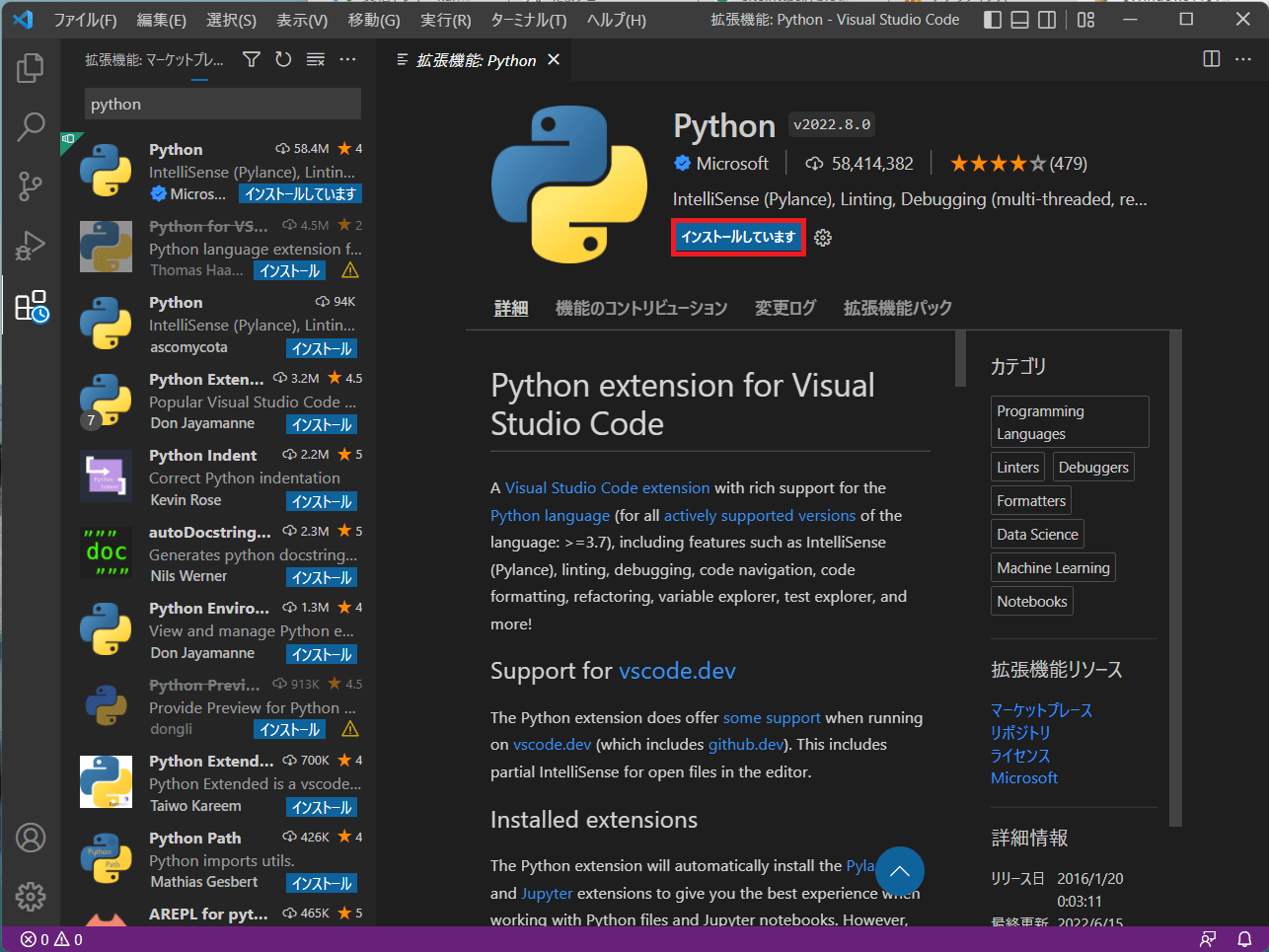Image resolution: width=1269 pixels, height=952 pixels.
Task: Toggle the primary sidebar visibility icon
Action: pyautogui.click(x=992, y=19)
